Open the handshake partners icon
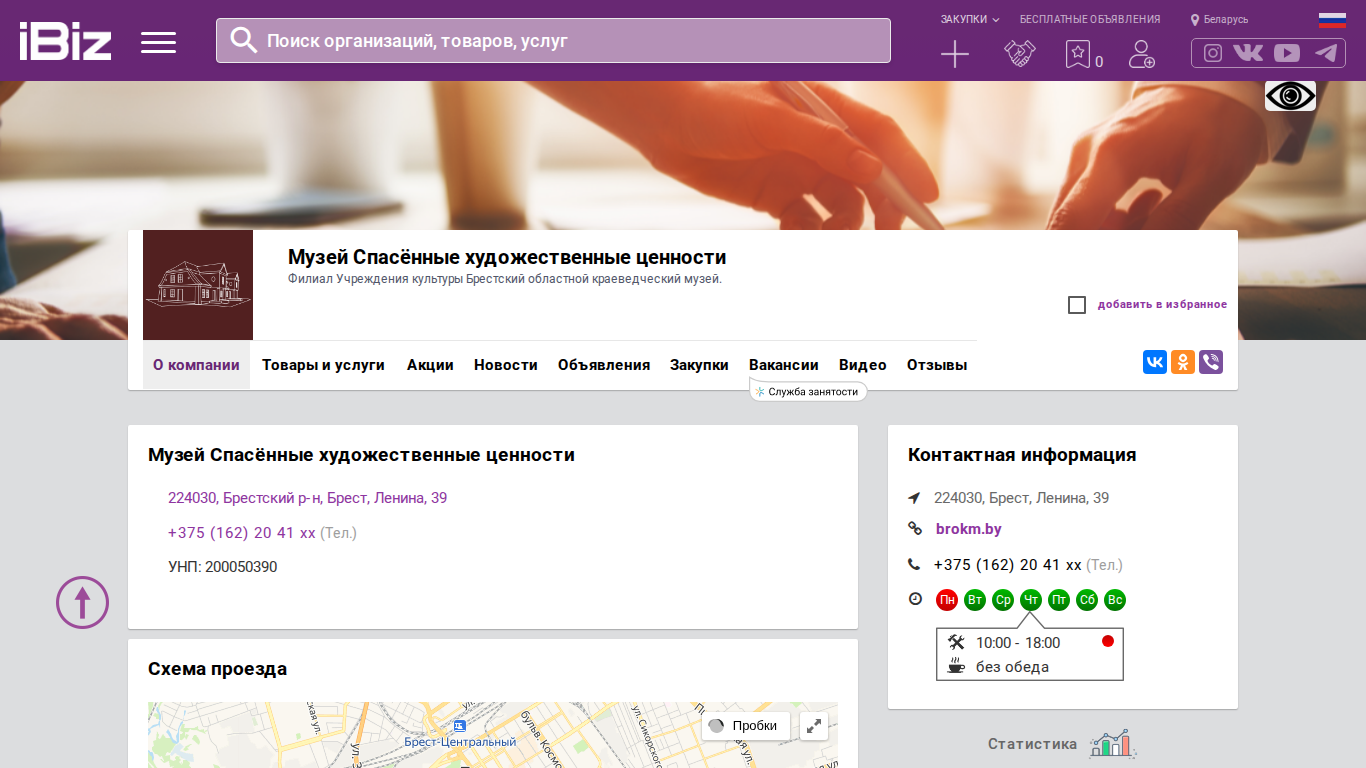The image size is (1366, 768). (1020, 54)
